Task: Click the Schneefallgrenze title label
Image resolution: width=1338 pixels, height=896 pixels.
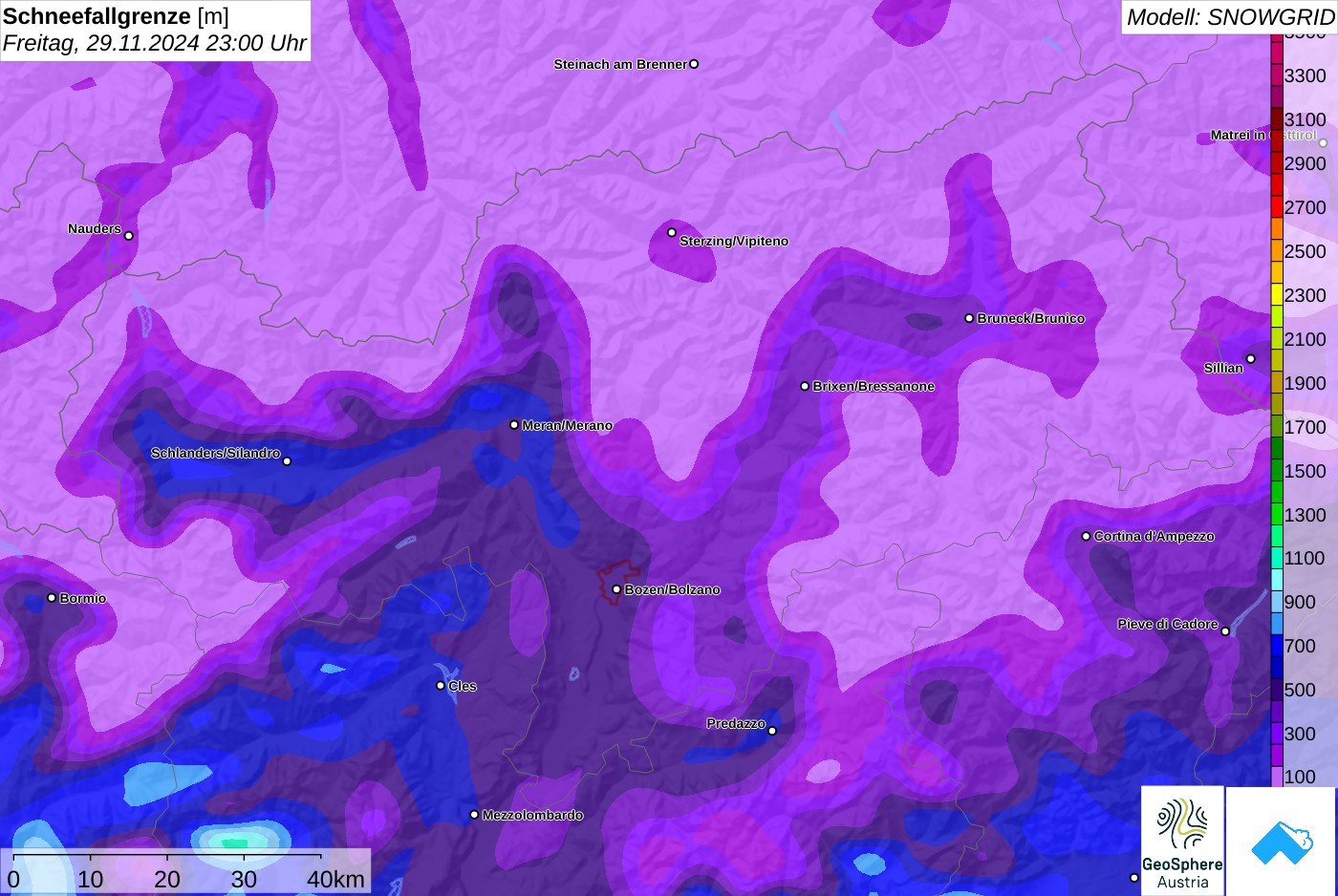Action: coord(97,16)
